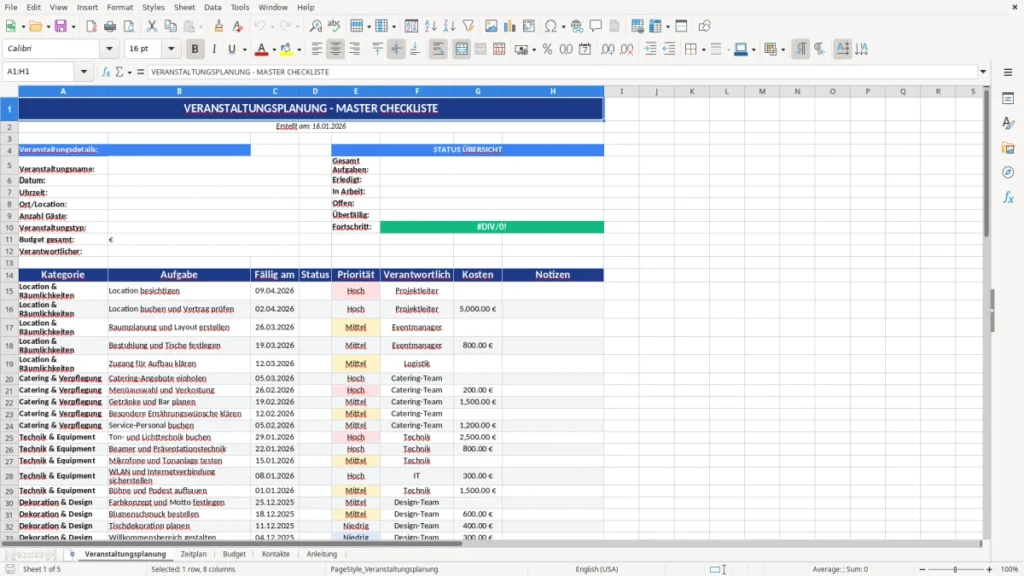
Task: Open background color dropdown arrow
Action: 299,50
